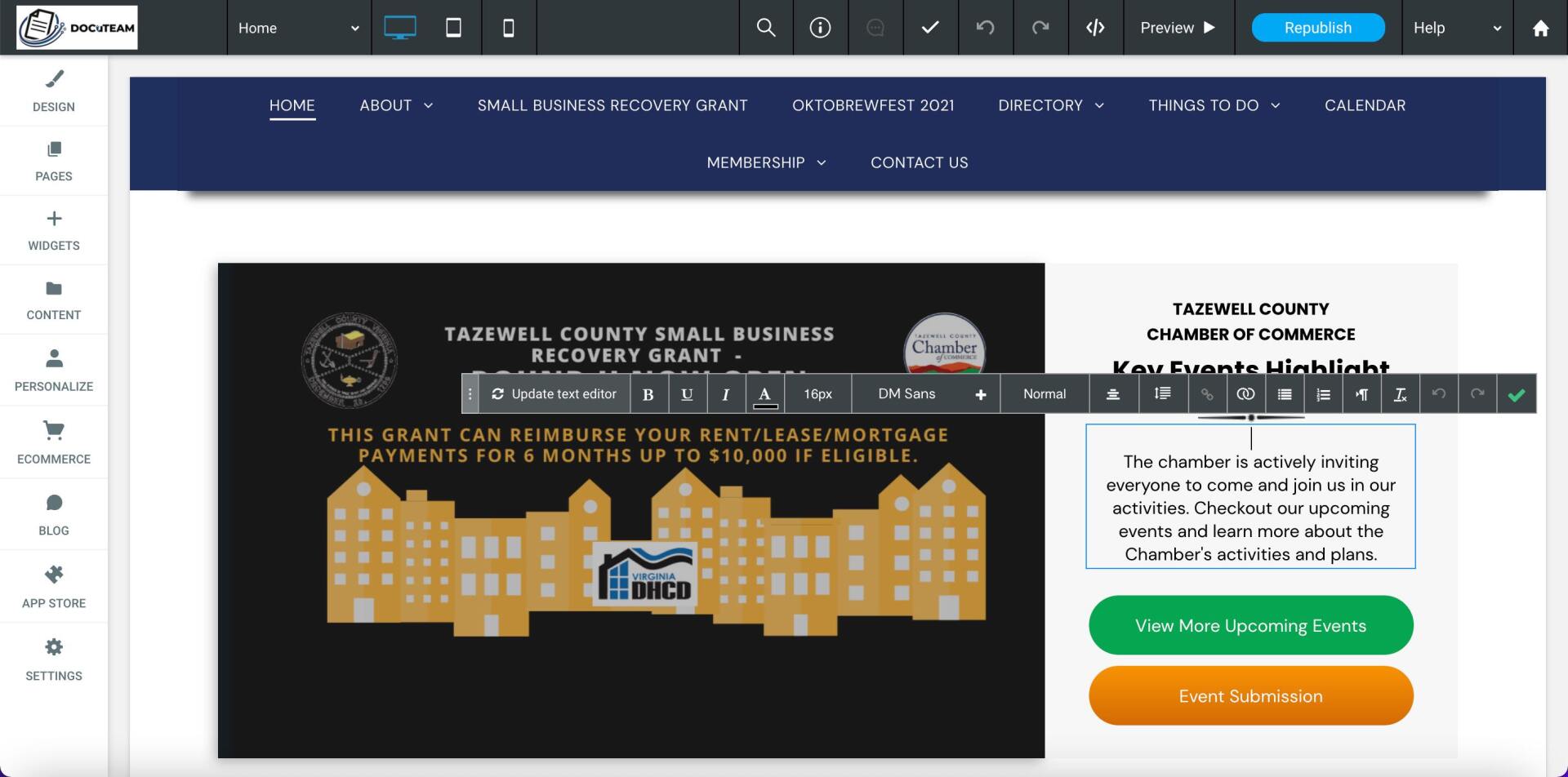Screen dimensions: 1568x777
Task: Open CALENDAR nav item
Action: [1365, 105]
